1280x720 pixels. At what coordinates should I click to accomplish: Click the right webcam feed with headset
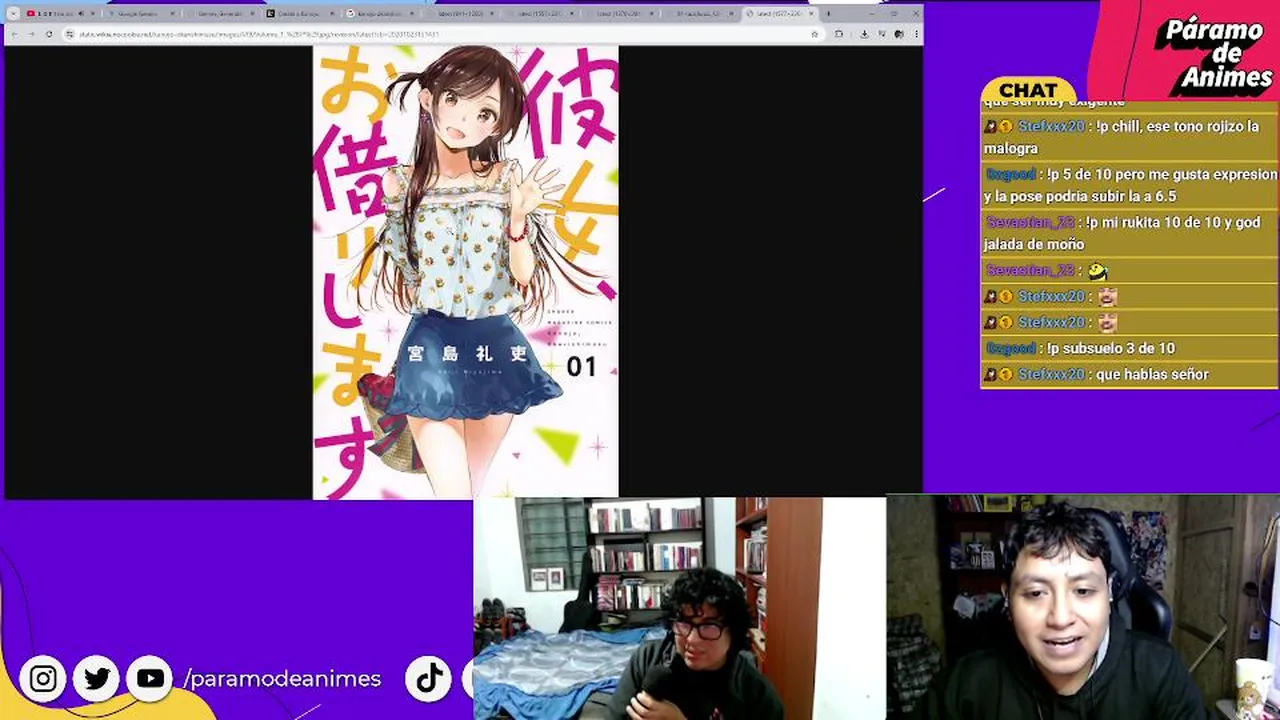click(x=1083, y=608)
